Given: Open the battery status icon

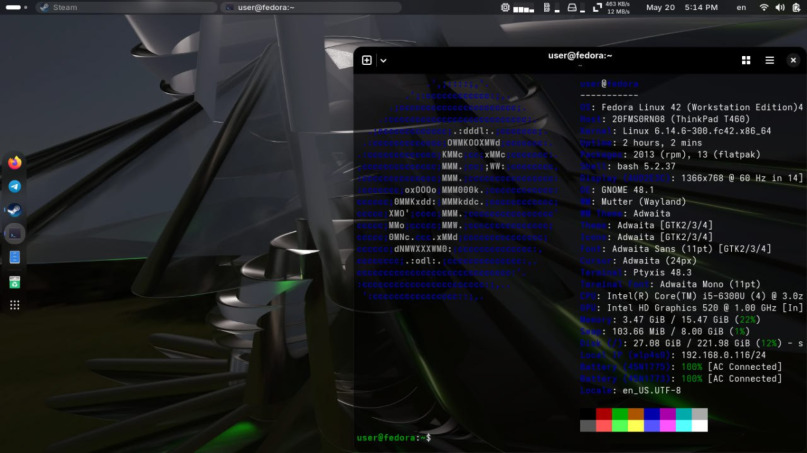Looking at the screenshot, I should tap(796, 7).
